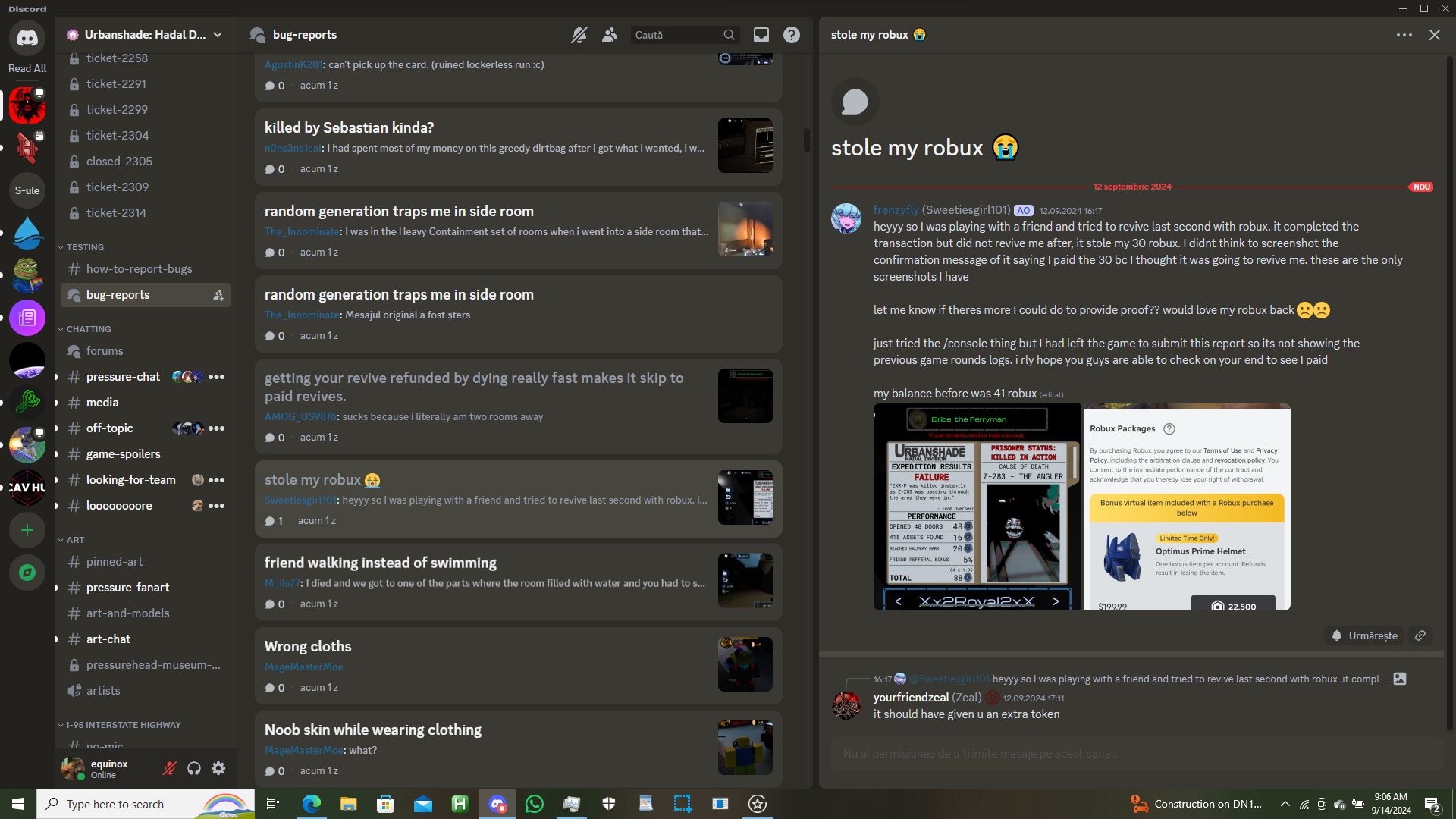Viewport: 1456px width, 819px height.
Task: Open the Inbox icon in header
Action: coord(761,35)
